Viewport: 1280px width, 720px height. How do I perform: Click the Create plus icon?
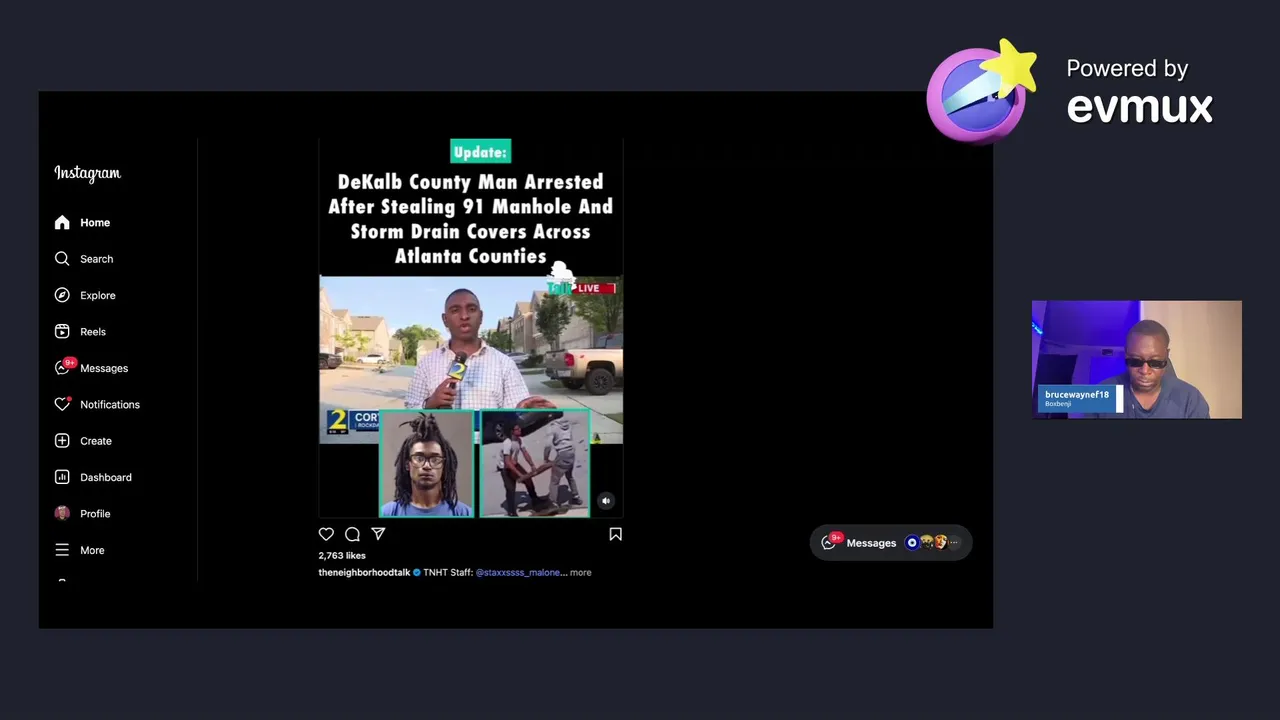tap(62, 440)
